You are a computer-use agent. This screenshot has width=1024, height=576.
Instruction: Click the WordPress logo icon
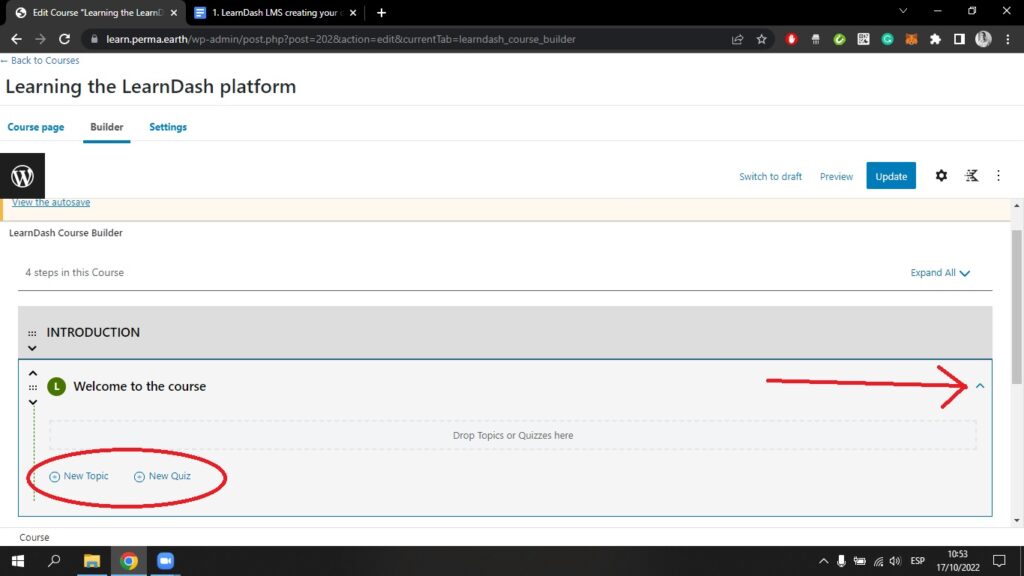[22, 177]
